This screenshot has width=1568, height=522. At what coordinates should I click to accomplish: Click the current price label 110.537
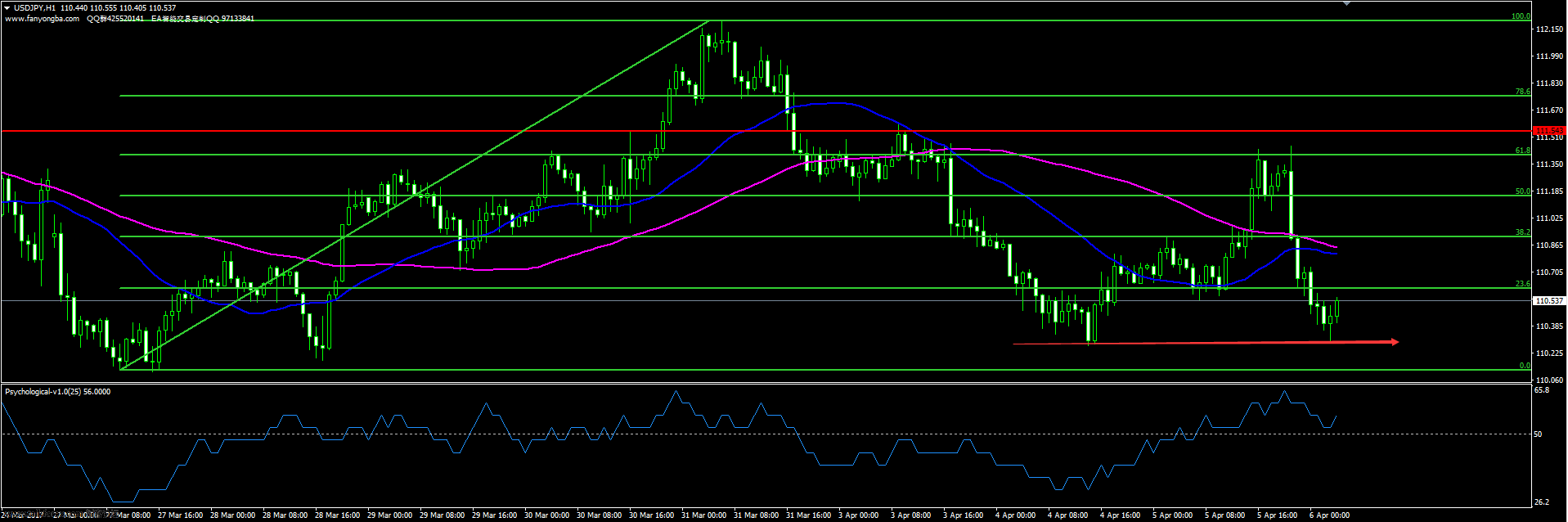pyautogui.click(x=1549, y=301)
